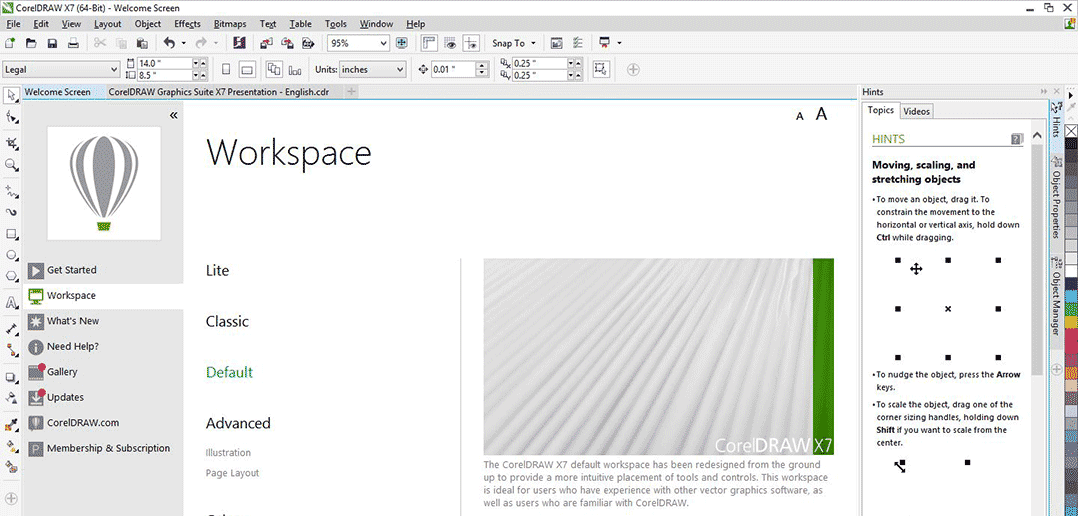Launch the Search content icon in toolbar

coord(239,43)
